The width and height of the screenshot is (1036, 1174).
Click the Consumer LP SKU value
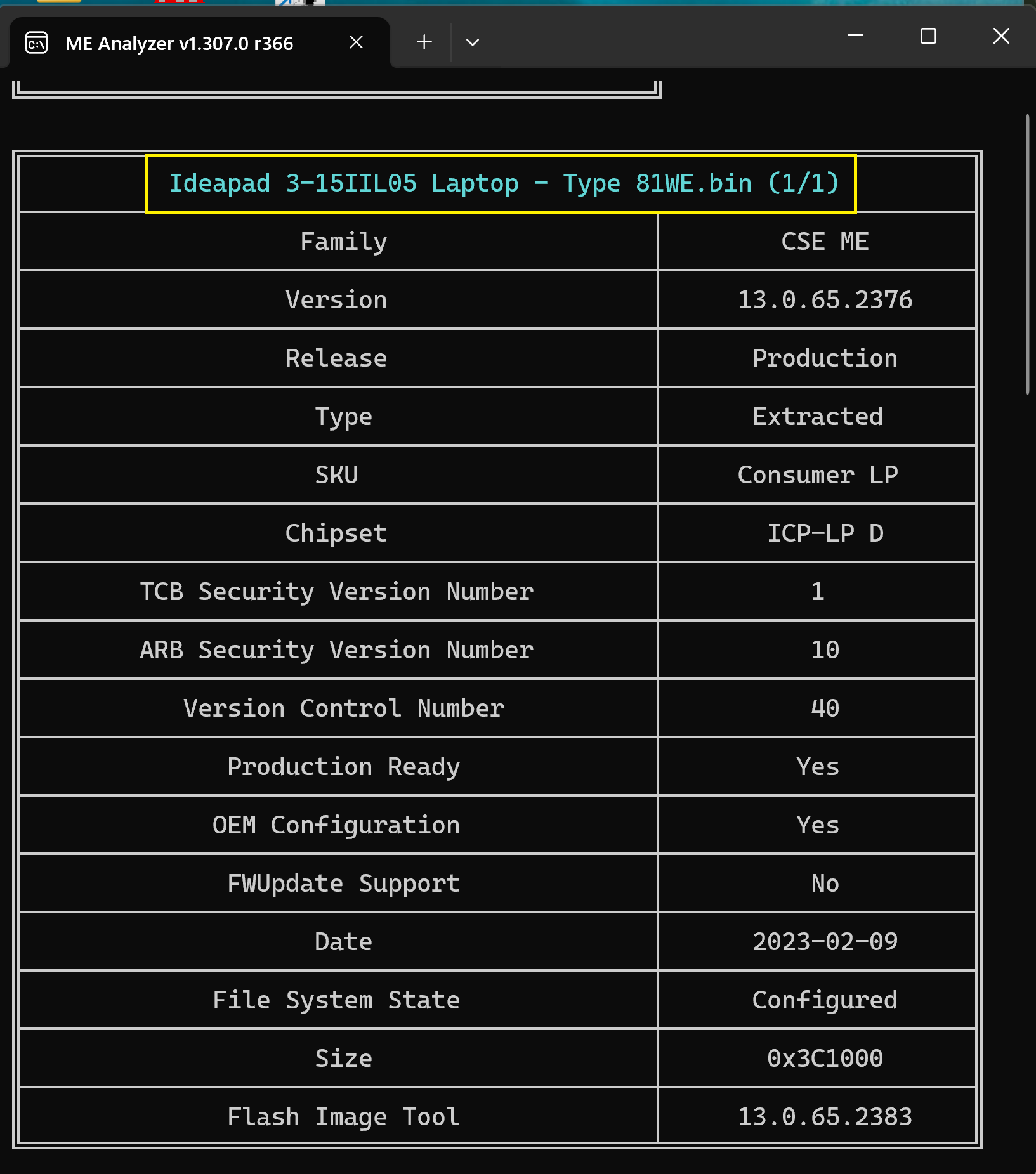pyautogui.click(x=817, y=475)
